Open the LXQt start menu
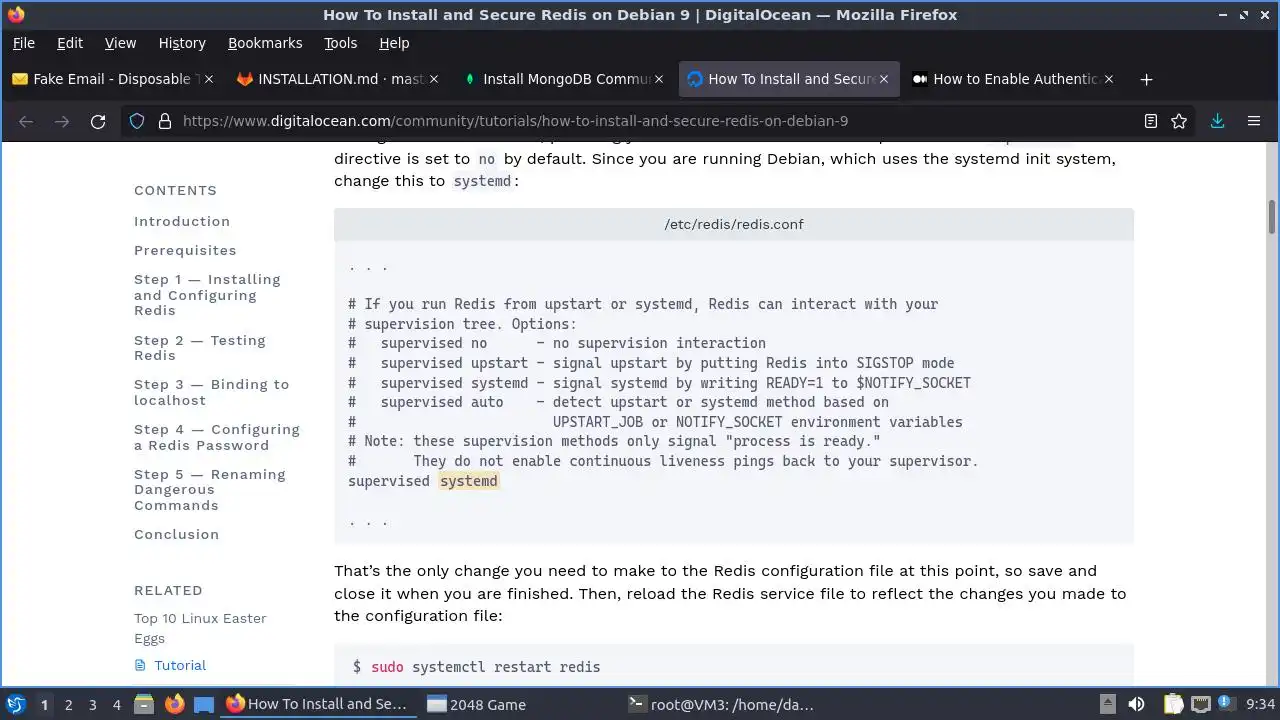1280x720 pixels. pyautogui.click(x=16, y=704)
